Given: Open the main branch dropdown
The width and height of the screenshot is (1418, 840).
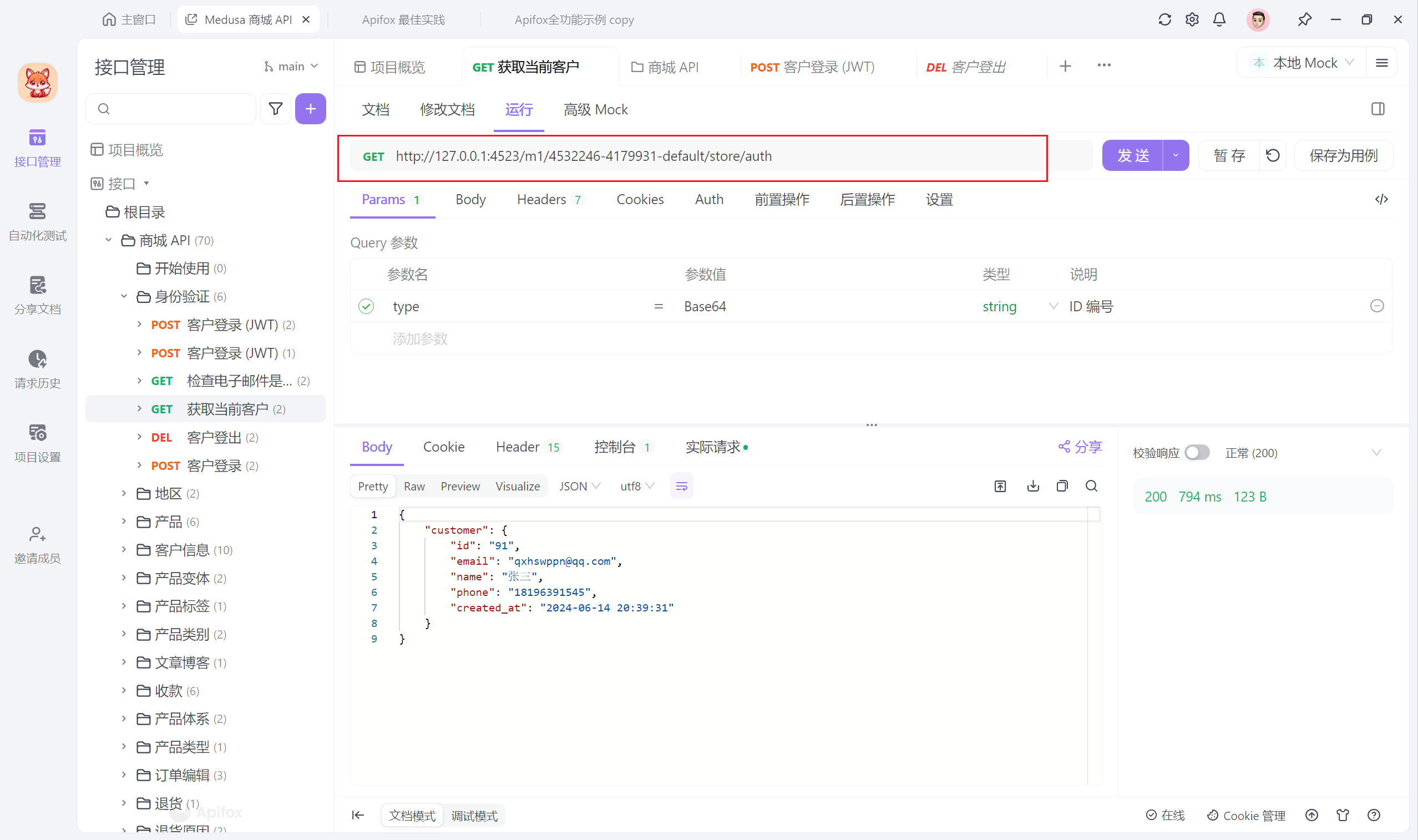Looking at the screenshot, I should tap(290, 65).
